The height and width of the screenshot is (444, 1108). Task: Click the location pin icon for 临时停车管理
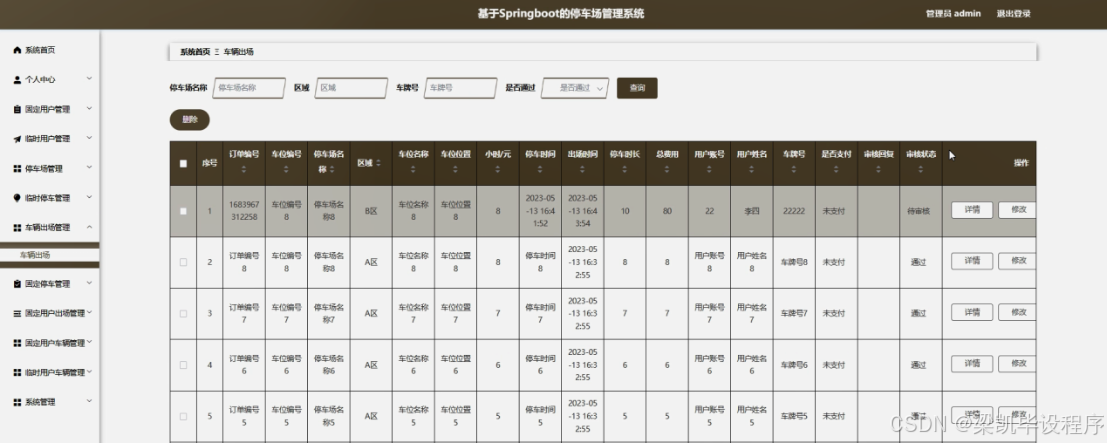coord(18,198)
